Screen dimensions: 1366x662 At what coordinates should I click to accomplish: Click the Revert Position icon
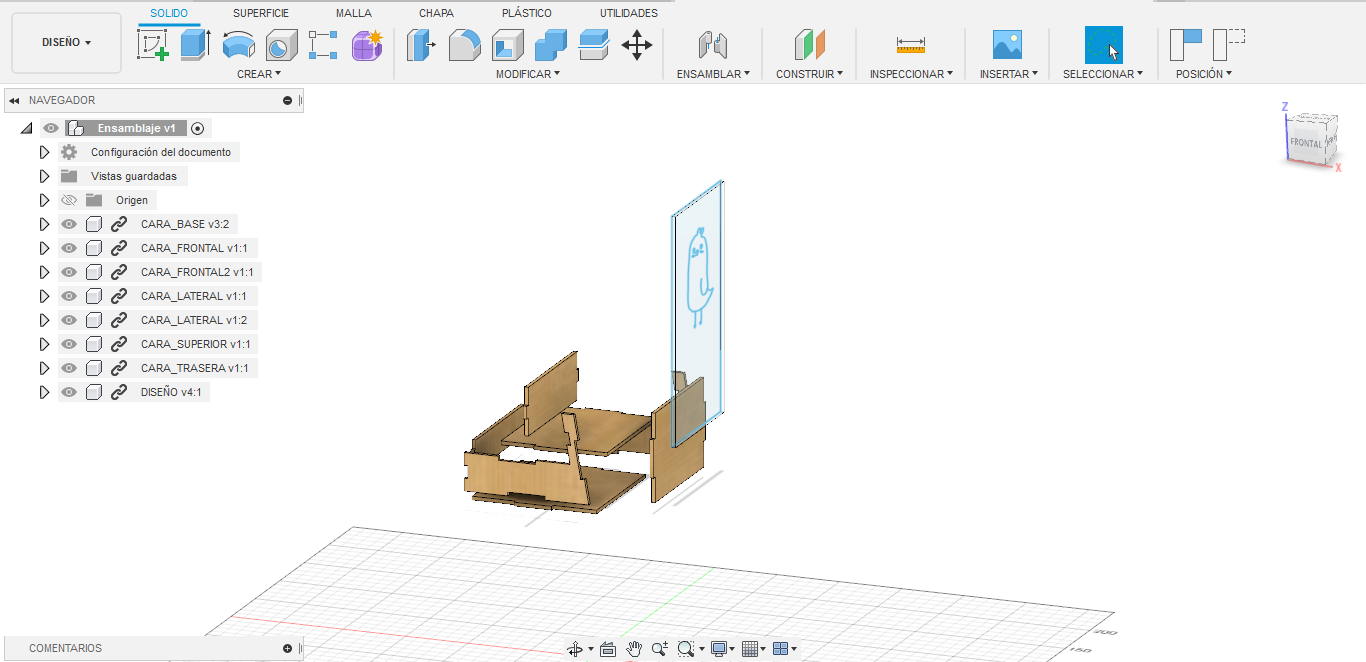click(1228, 45)
